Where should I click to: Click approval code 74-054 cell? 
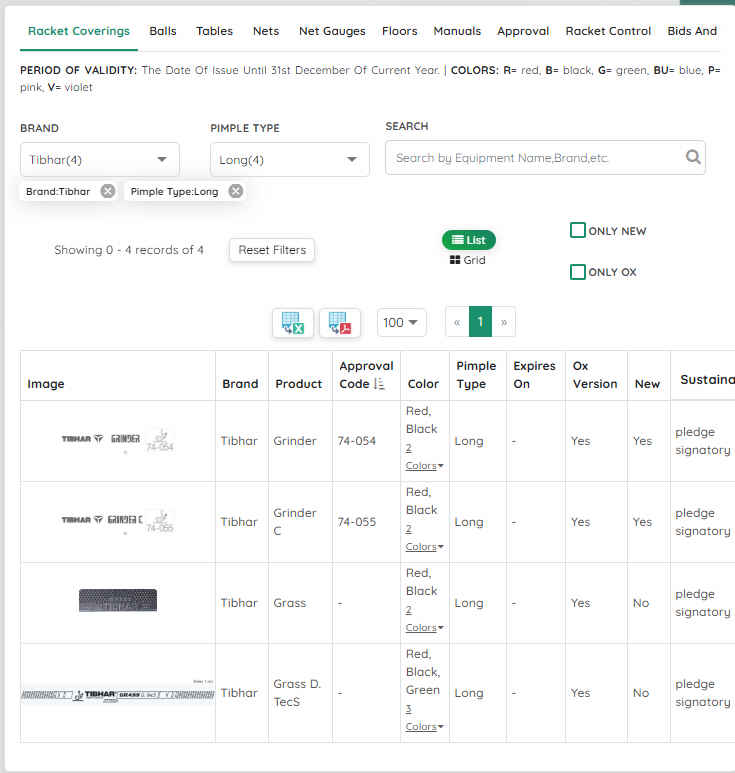(x=356, y=441)
